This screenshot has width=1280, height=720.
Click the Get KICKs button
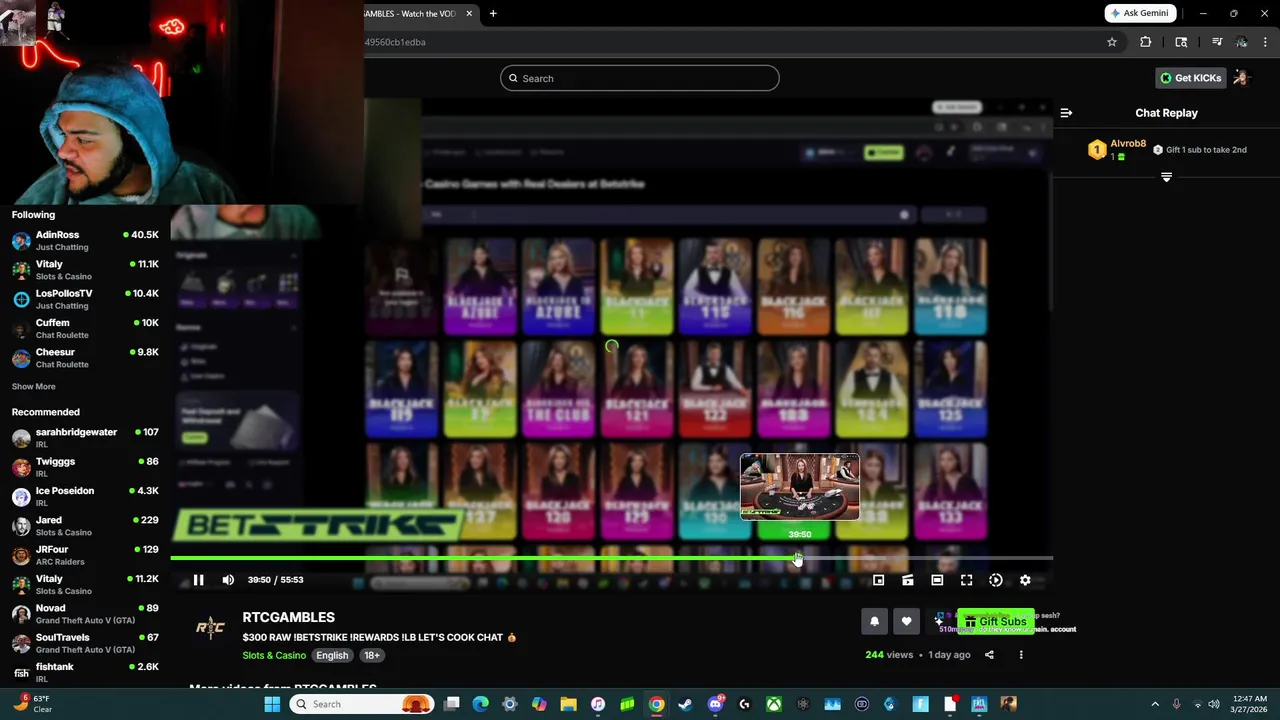coord(1190,78)
